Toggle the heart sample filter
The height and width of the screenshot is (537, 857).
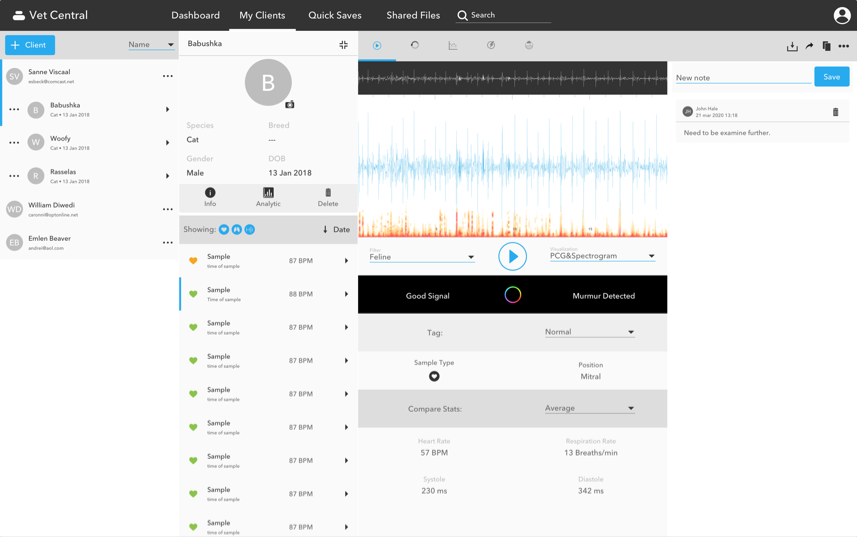pyautogui.click(x=224, y=230)
